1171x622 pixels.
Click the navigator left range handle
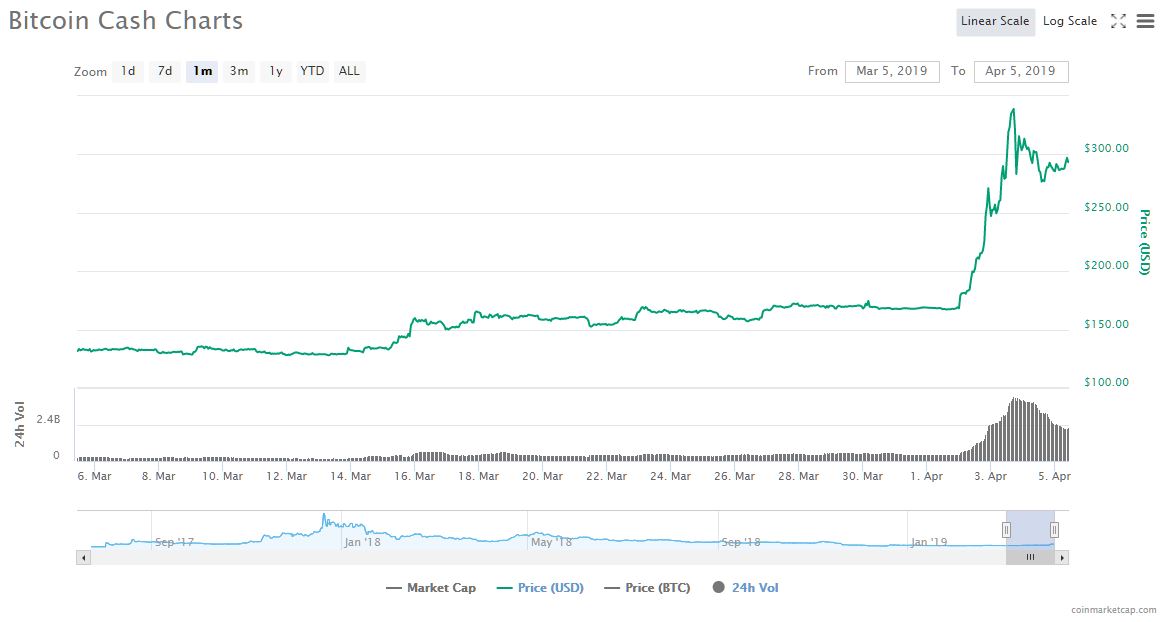pos(1006,530)
